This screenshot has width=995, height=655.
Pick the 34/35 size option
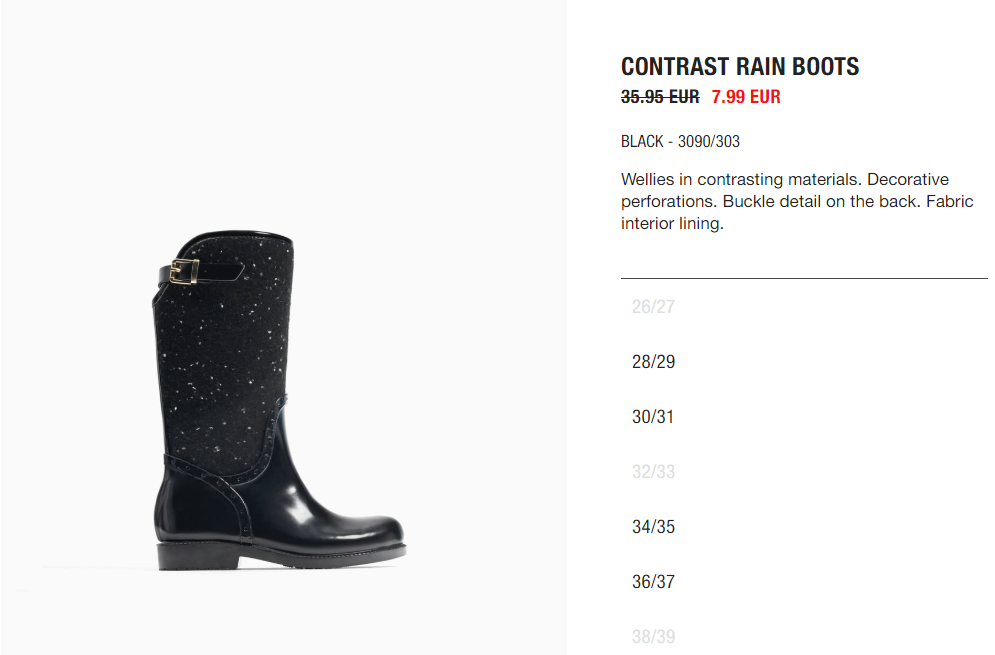pyautogui.click(x=653, y=527)
